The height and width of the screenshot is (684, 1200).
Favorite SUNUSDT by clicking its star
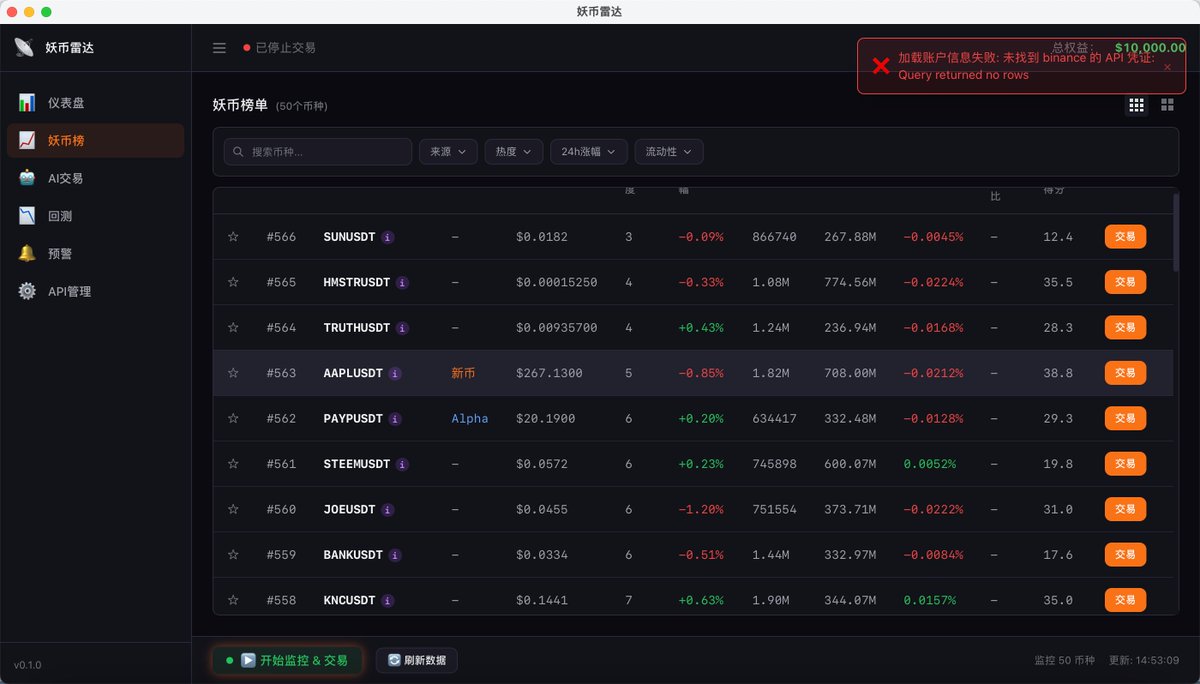[x=233, y=236]
